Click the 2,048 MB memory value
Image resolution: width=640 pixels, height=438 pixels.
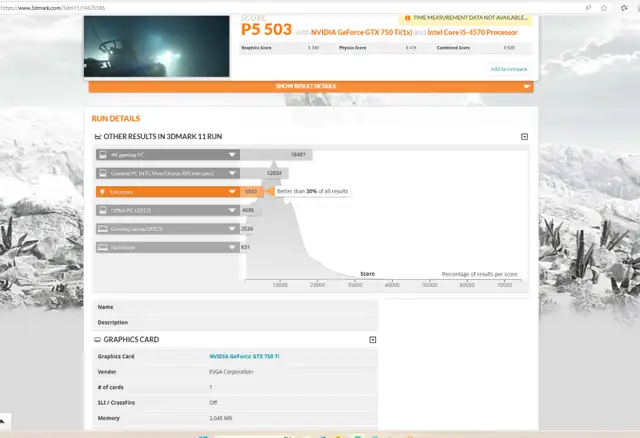220,418
